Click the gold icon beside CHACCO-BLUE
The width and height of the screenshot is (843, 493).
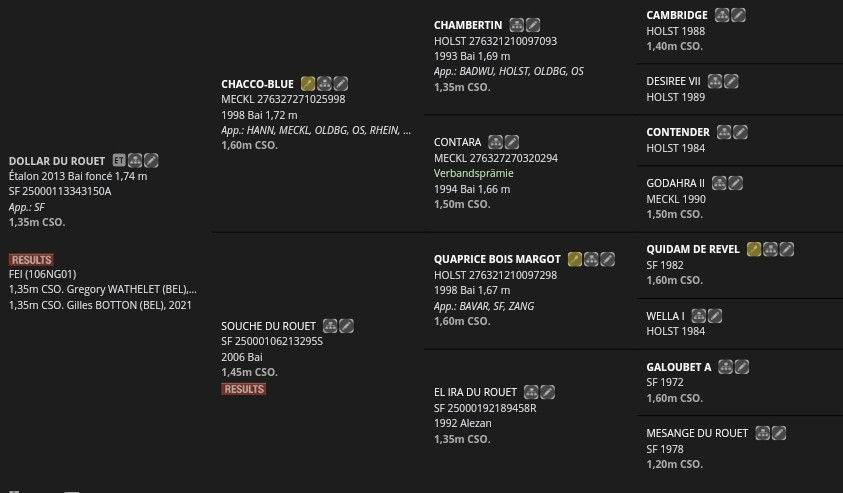308,83
